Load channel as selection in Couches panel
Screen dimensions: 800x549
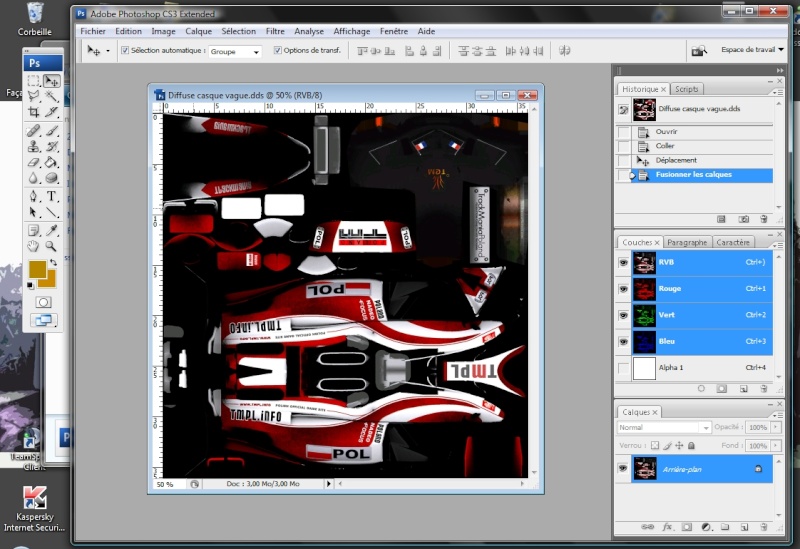[x=701, y=388]
